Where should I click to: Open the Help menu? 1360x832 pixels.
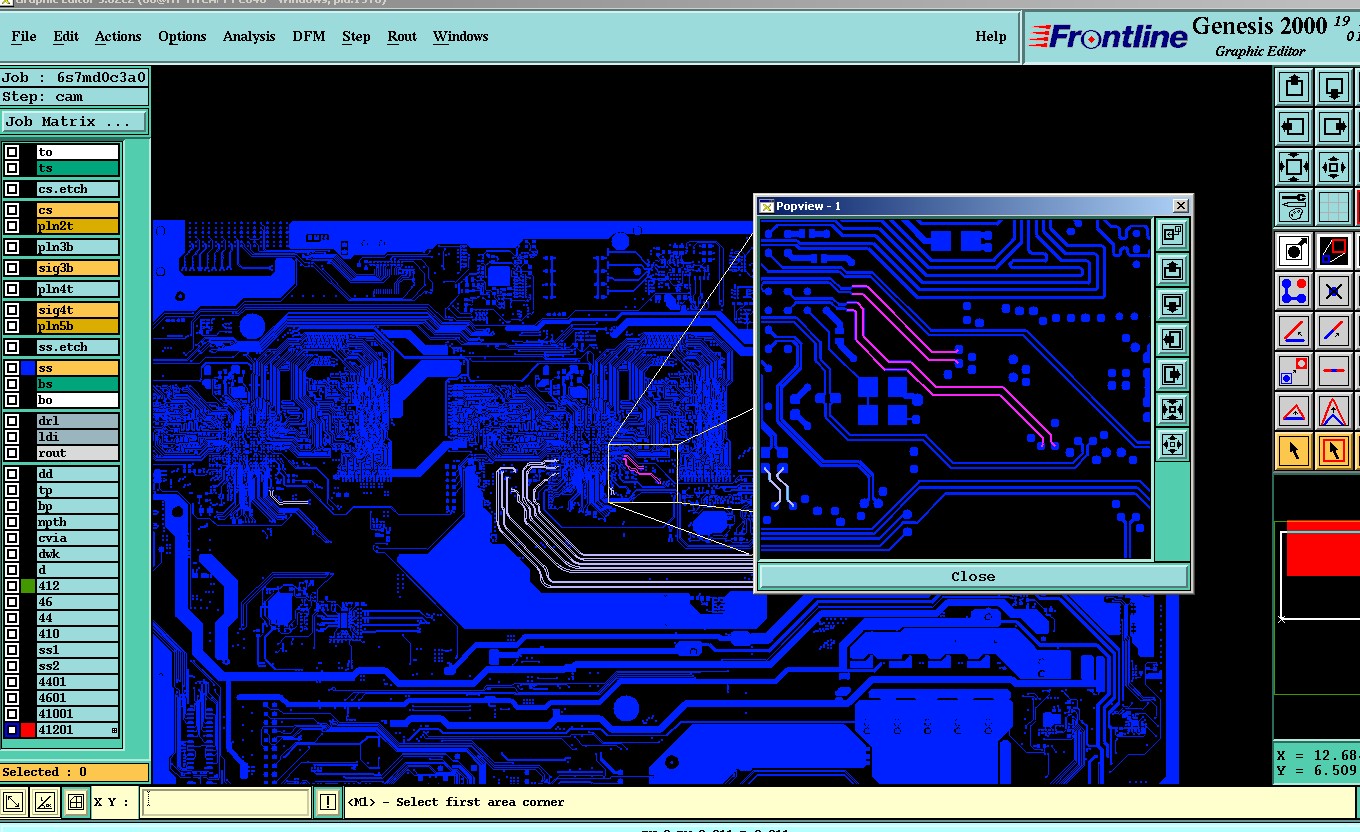tap(991, 36)
